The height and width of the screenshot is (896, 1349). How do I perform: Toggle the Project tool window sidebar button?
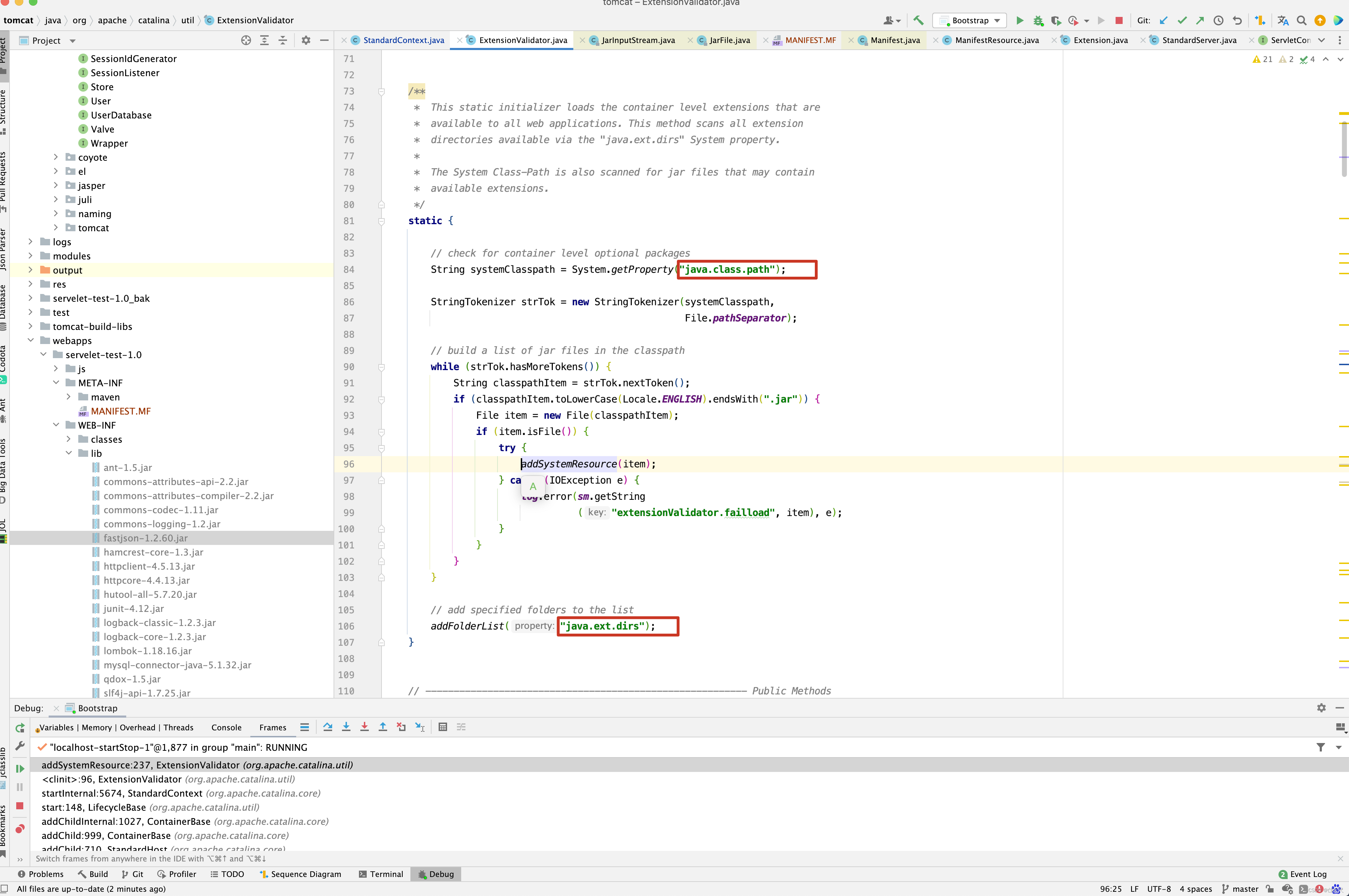[x=4, y=54]
